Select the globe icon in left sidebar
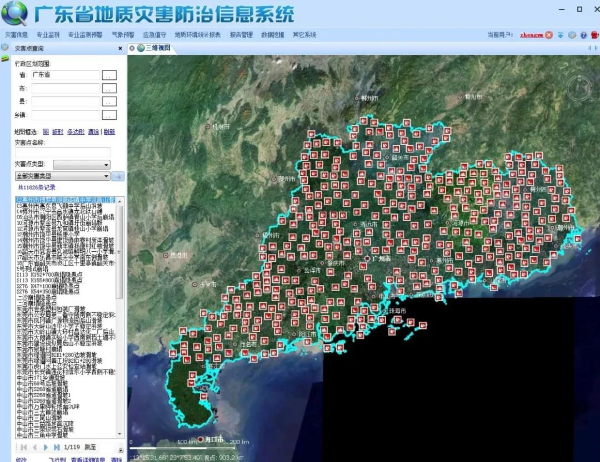The width and height of the screenshot is (600, 462). coord(5,47)
